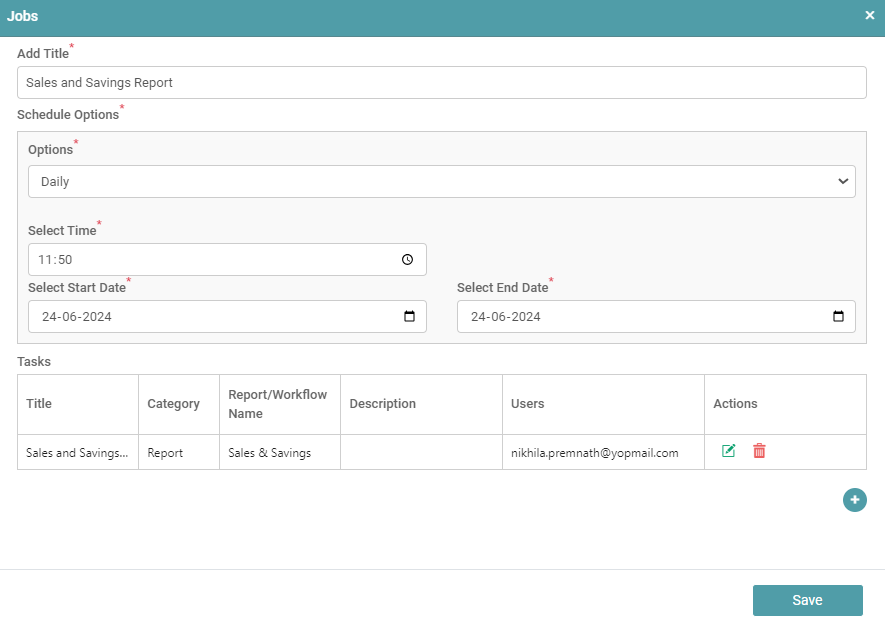Viewport: 885px width, 625px height.
Task: Delete the Sales and Savings task
Action: pyautogui.click(x=759, y=451)
